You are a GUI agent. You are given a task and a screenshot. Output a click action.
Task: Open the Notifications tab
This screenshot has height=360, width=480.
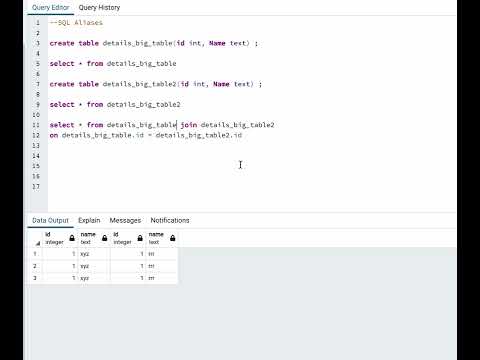point(170,220)
